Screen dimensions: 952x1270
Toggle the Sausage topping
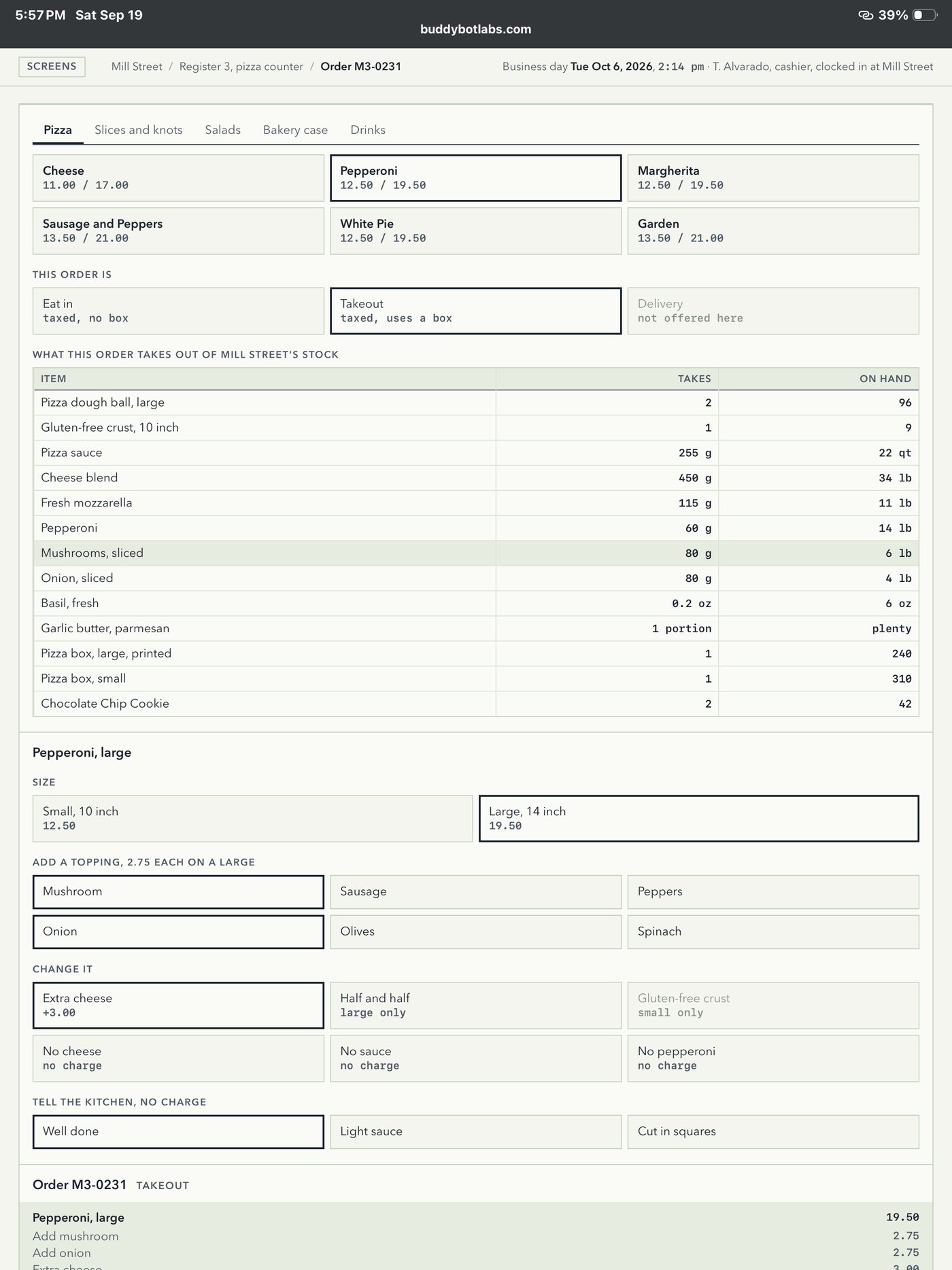pos(476,892)
